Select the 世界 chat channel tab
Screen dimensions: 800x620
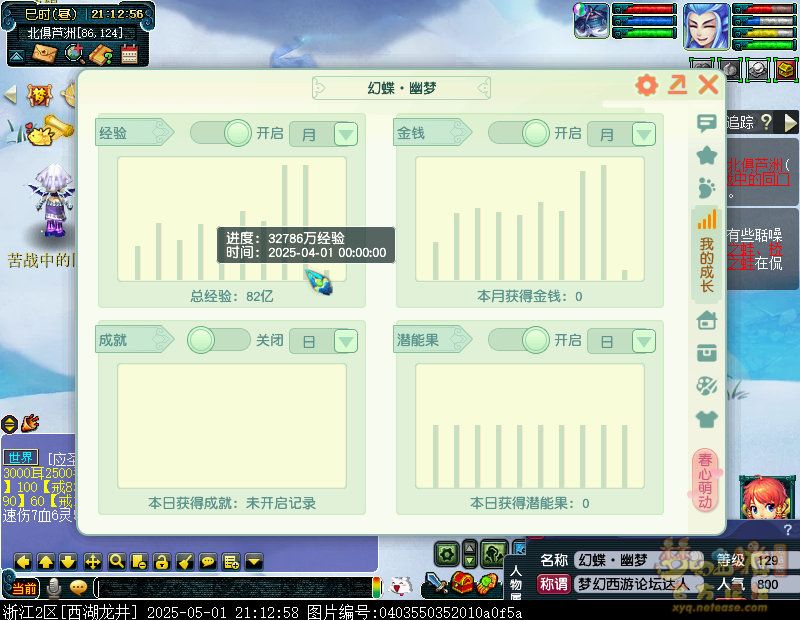(21, 457)
